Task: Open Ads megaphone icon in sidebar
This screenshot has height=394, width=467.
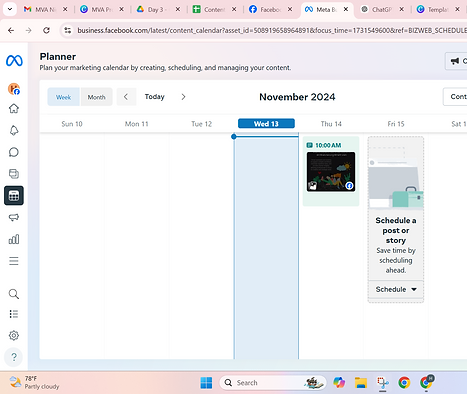Action: pyautogui.click(x=14, y=217)
